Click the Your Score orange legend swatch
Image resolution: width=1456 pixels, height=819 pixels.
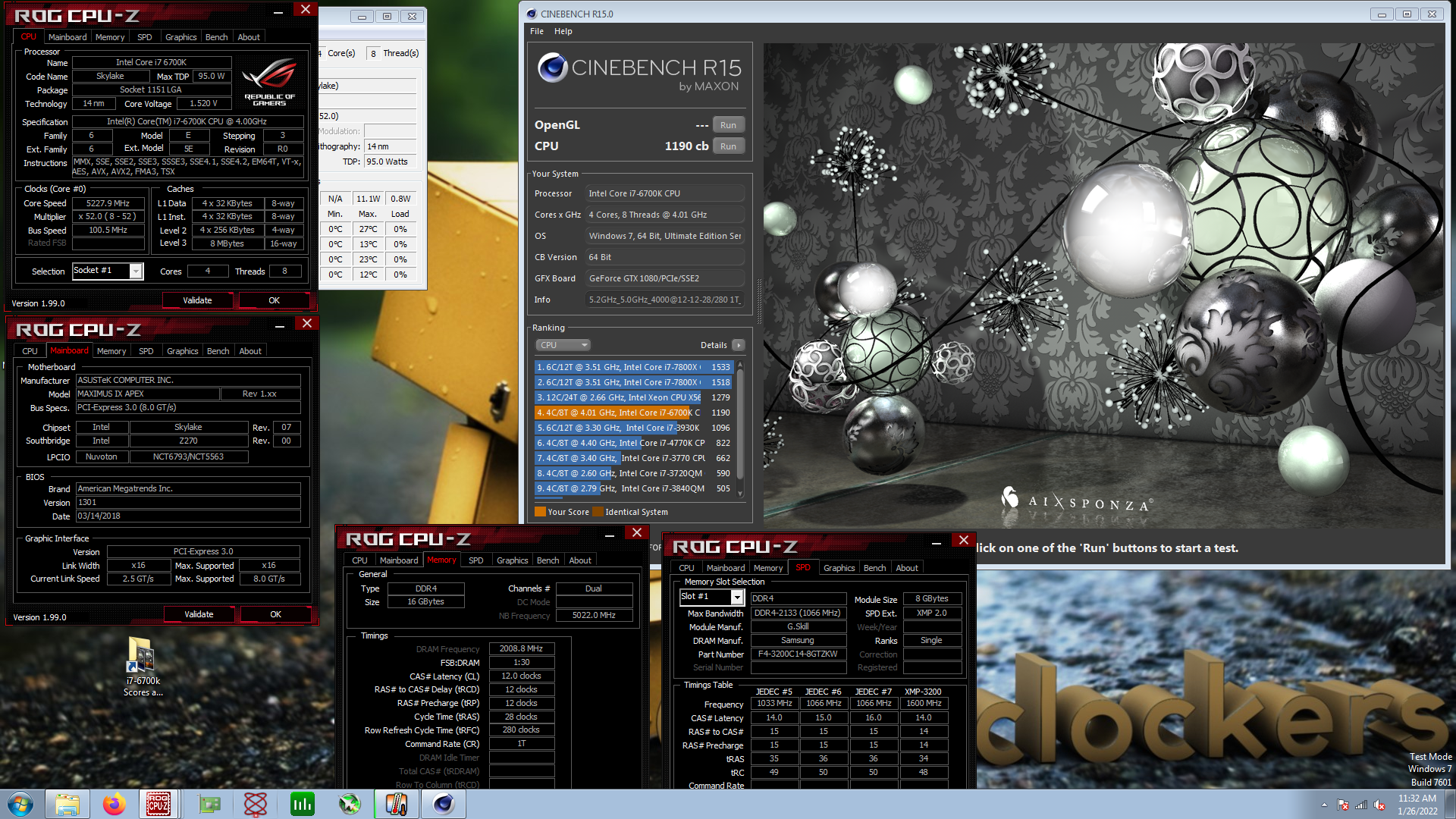click(540, 512)
